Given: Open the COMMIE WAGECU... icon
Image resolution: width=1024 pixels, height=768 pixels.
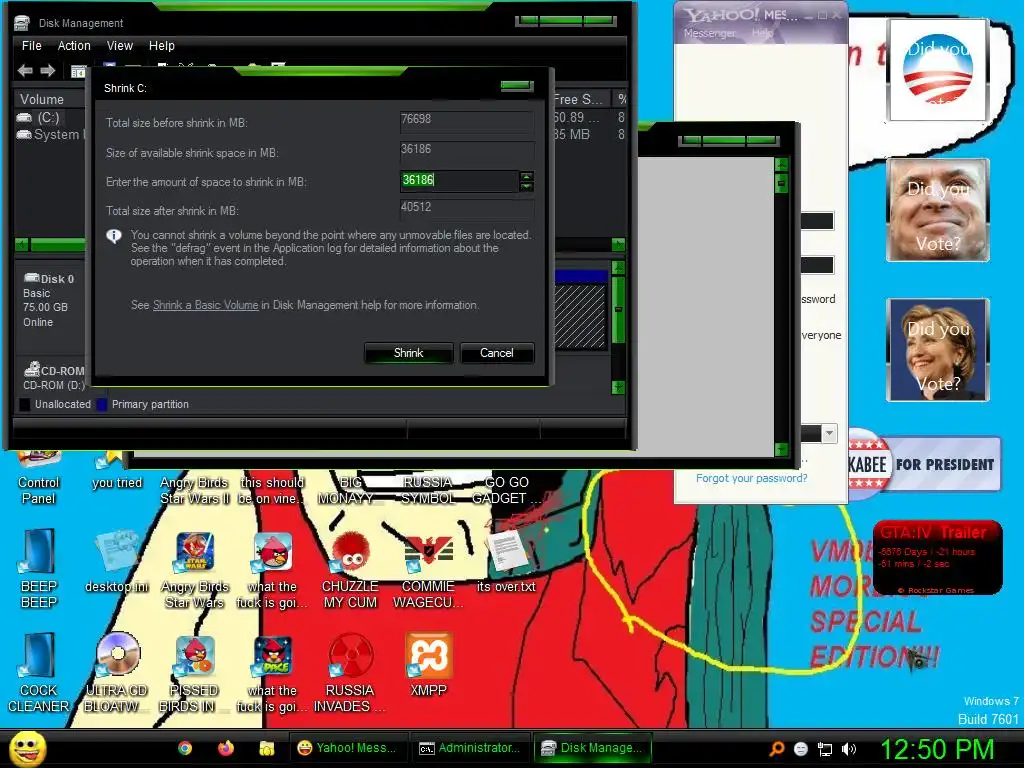Looking at the screenshot, I should click(x=428, y=569).
